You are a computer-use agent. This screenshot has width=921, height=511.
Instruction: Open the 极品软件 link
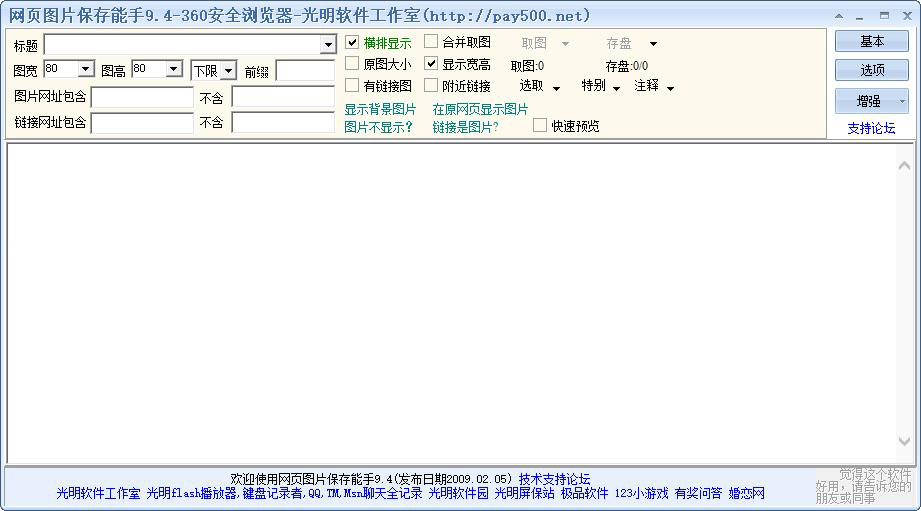pos(584,493)
